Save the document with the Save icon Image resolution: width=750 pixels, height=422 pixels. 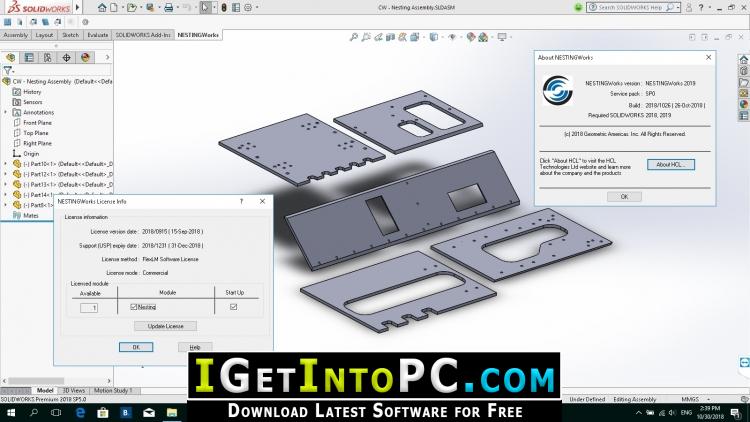(x=150, y=8)
